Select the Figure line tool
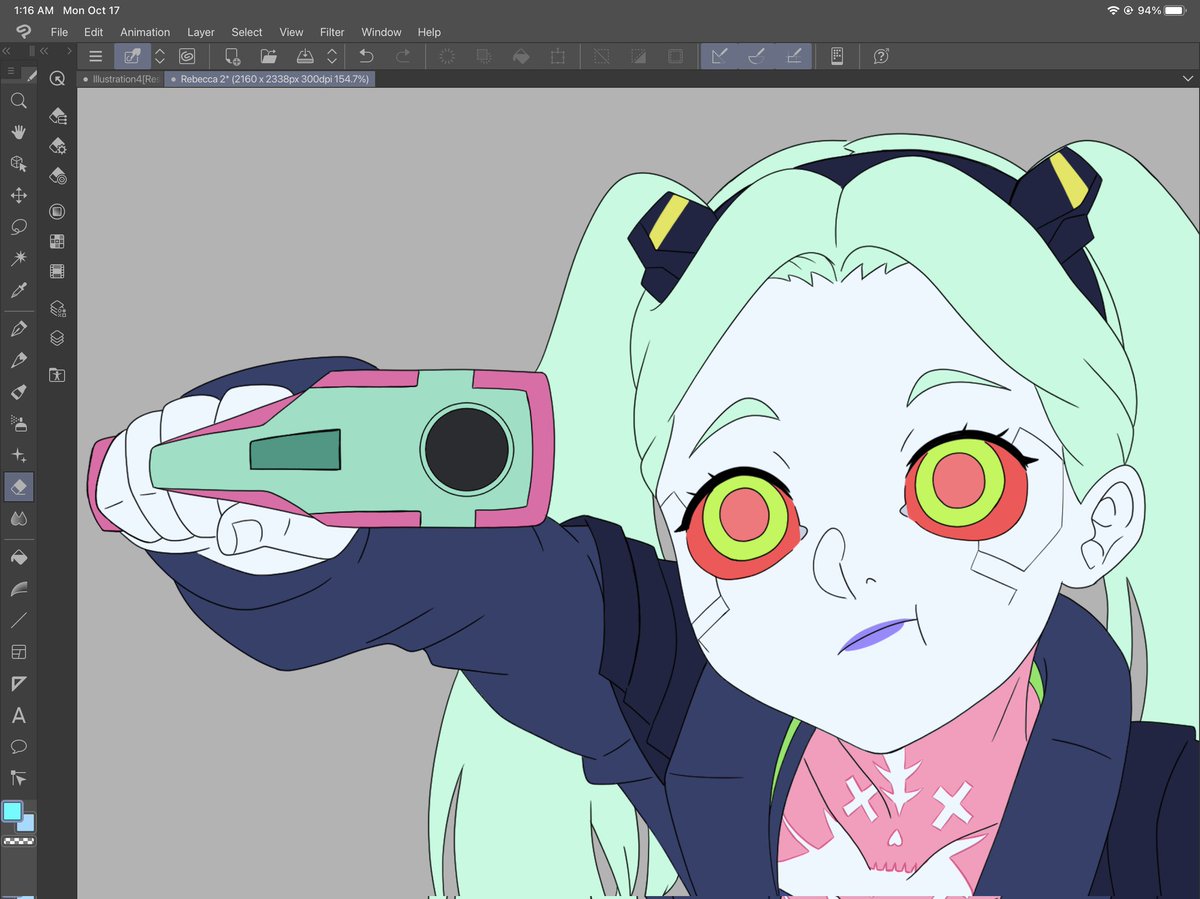The image size is (1200, 899). point(18,620)
